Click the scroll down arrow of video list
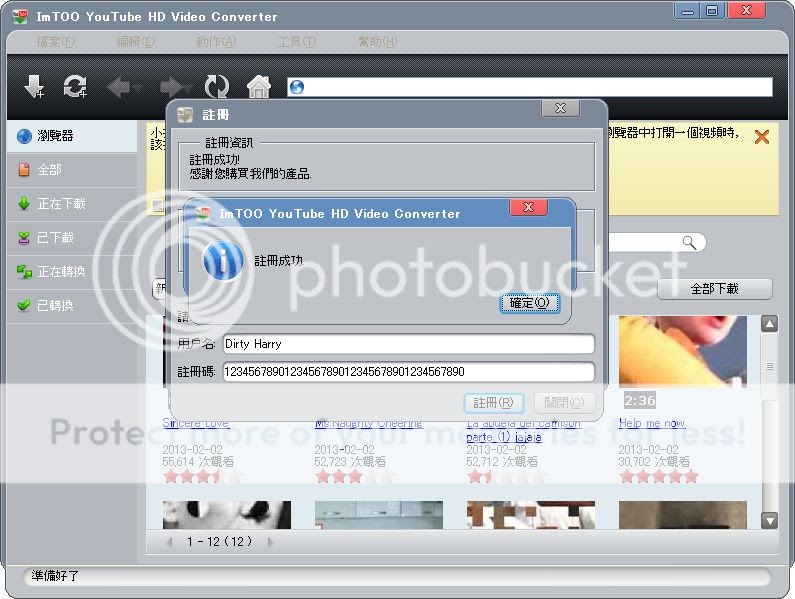 click(x=770, y=520)
